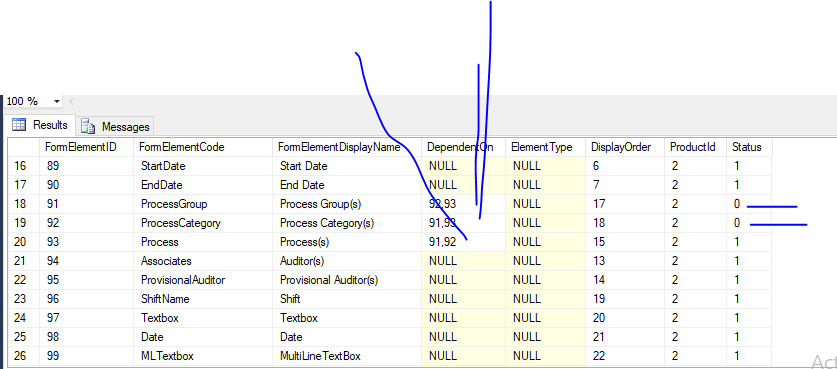Select row header 16
This screenshot has width=837, height=369.
(23, 166)
